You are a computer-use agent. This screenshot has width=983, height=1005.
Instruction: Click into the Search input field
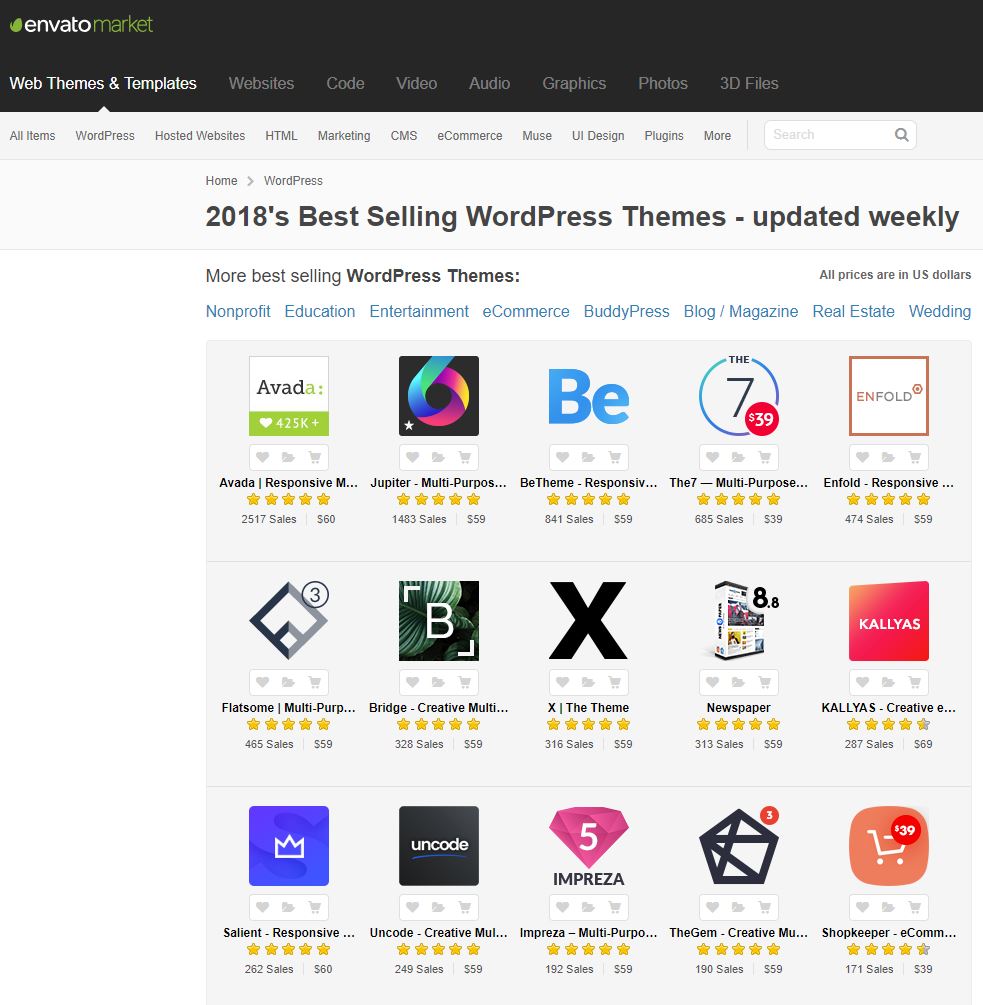click(x=825, y=135)
